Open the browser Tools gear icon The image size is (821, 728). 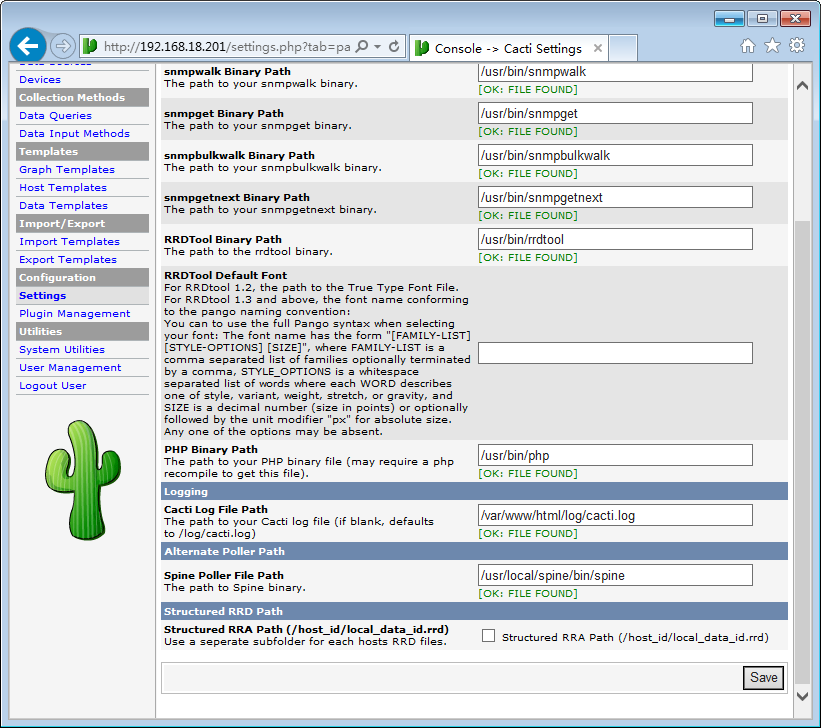(797, 46)
